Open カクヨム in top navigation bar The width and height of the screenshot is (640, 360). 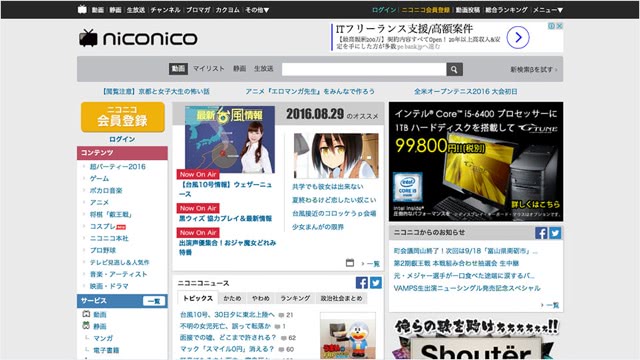227,10
